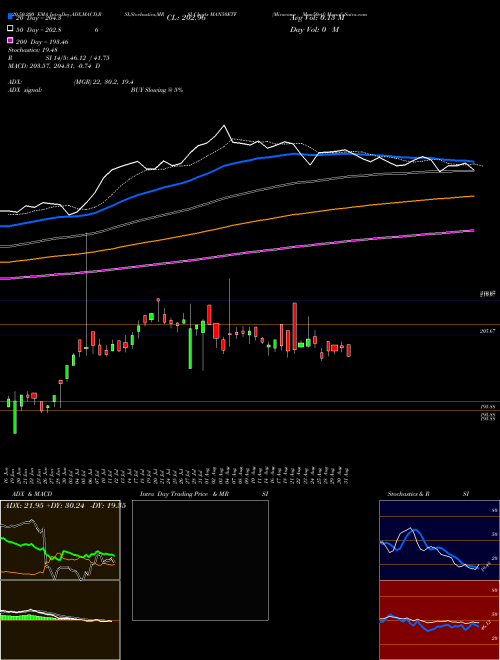Screen dimensions: 500x660
Task: Click the 'MACD: 203.57, 204.31, -0.74 D' readout
Action: coord(54,66)
